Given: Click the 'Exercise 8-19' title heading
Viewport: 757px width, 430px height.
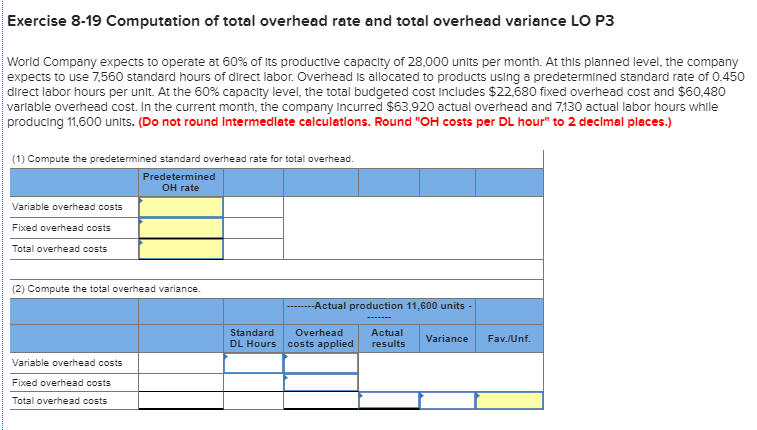Looking at the screenshot, I should (310, 21).
